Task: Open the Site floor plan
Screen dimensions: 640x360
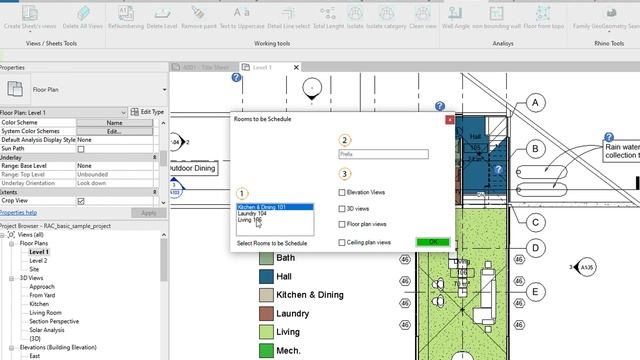Action: click(34, 269)
